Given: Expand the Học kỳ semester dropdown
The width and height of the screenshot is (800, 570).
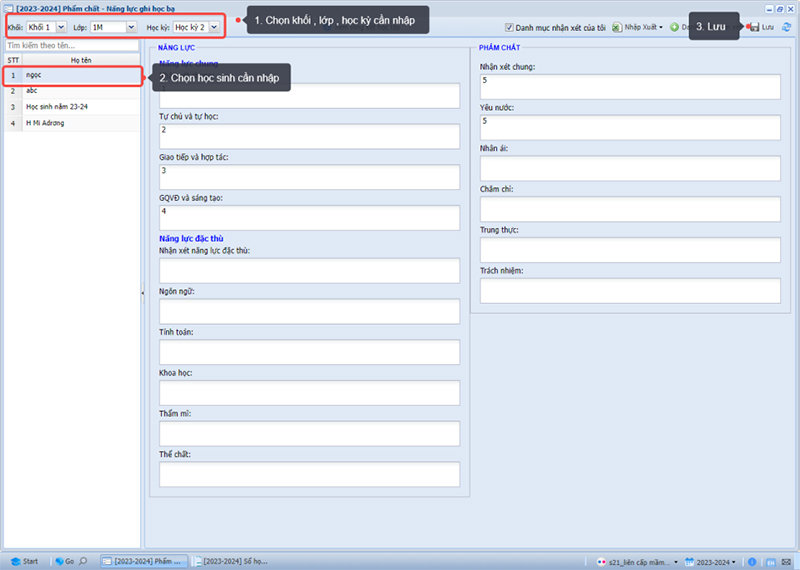Looking at the screenshot, I should [x=214, y=27].
